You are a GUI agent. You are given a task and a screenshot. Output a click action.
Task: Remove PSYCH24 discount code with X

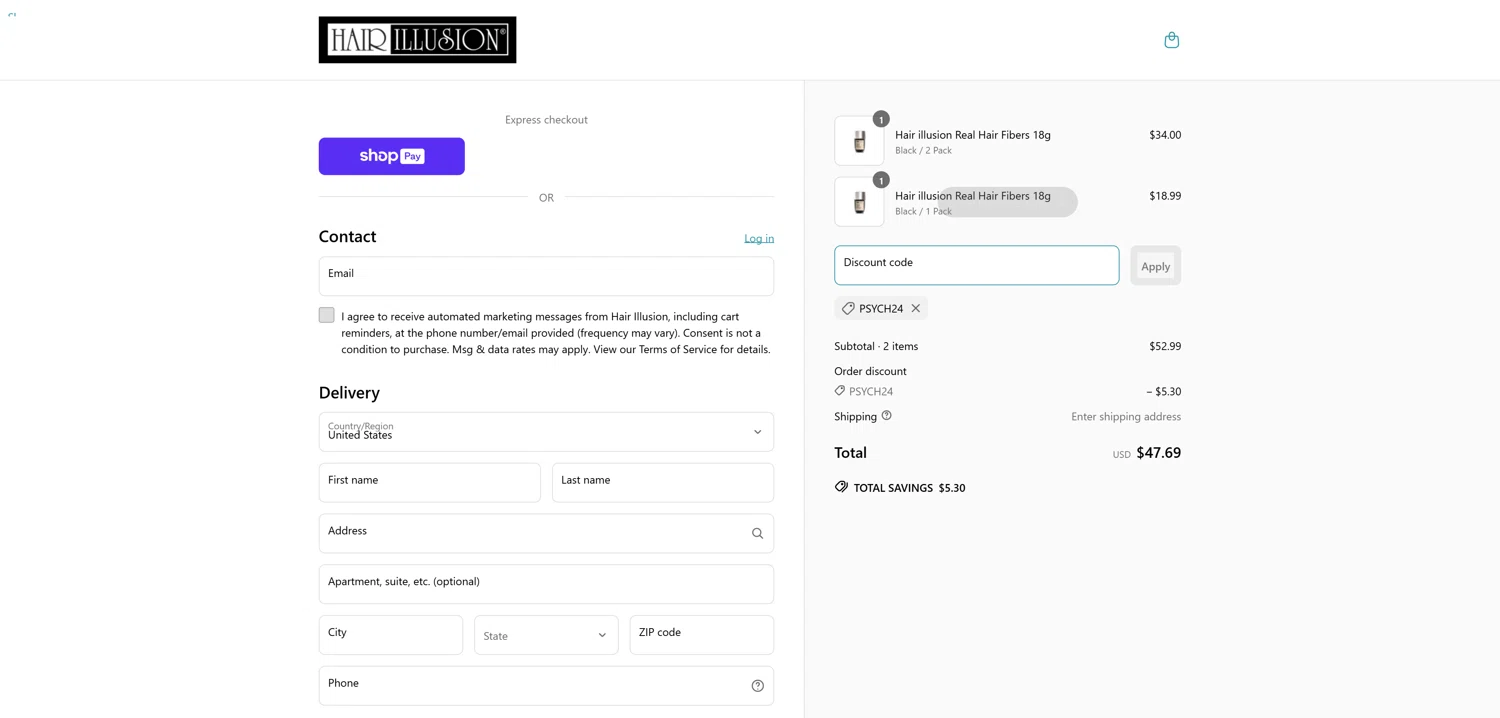pos(915,308)
